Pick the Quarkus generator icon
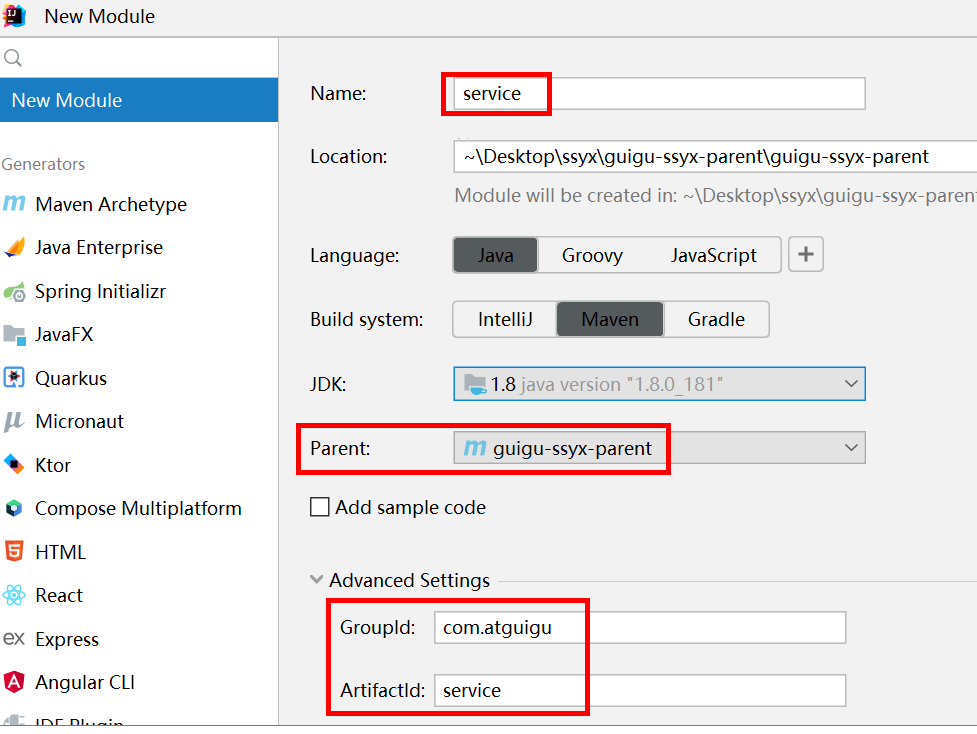 point(14,378)
